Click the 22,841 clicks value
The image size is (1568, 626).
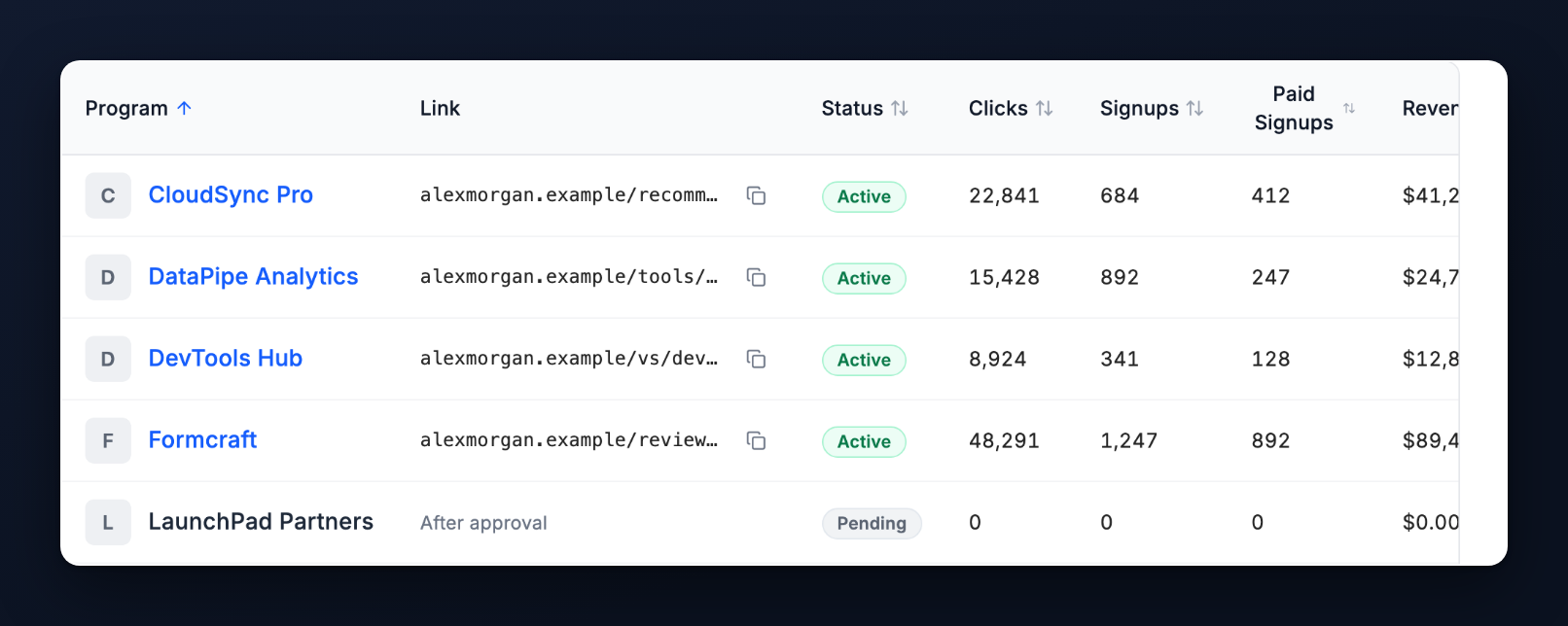(1004, 195)
